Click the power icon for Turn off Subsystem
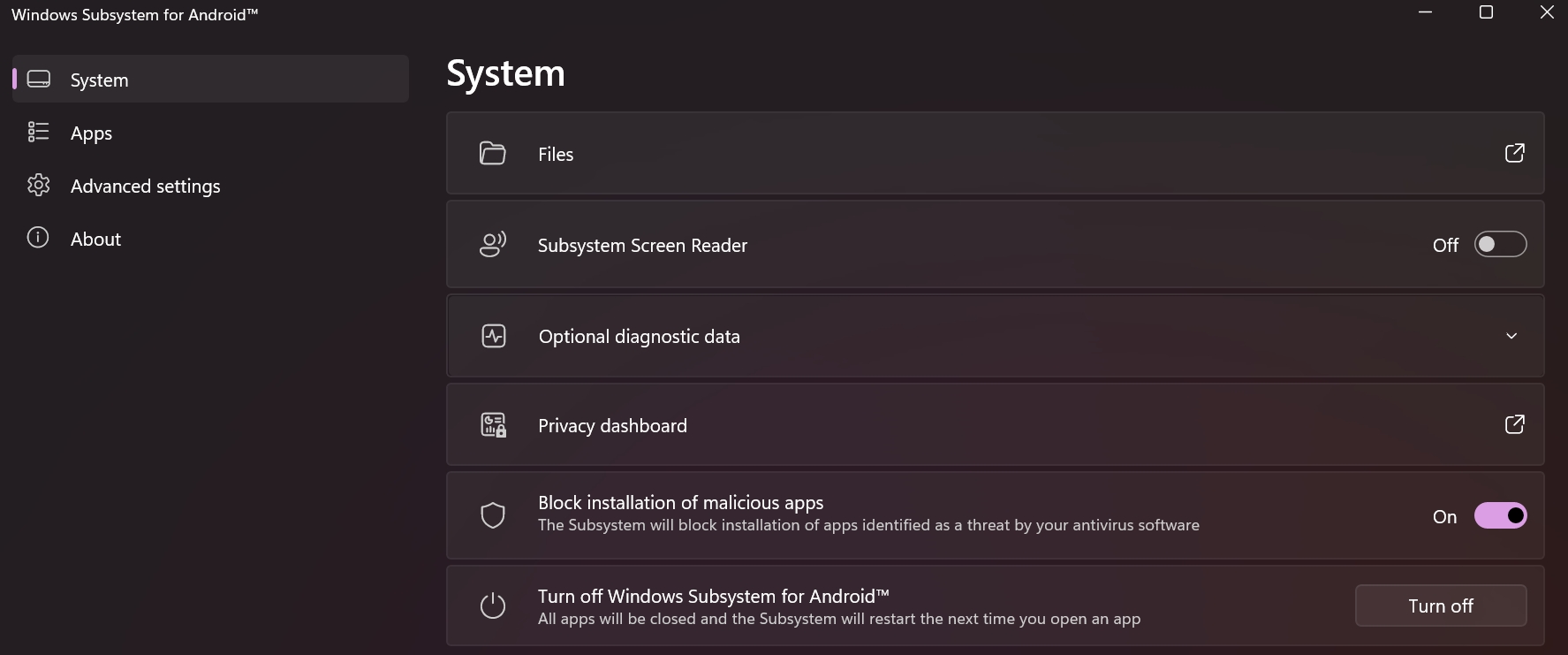 (493, 605)
